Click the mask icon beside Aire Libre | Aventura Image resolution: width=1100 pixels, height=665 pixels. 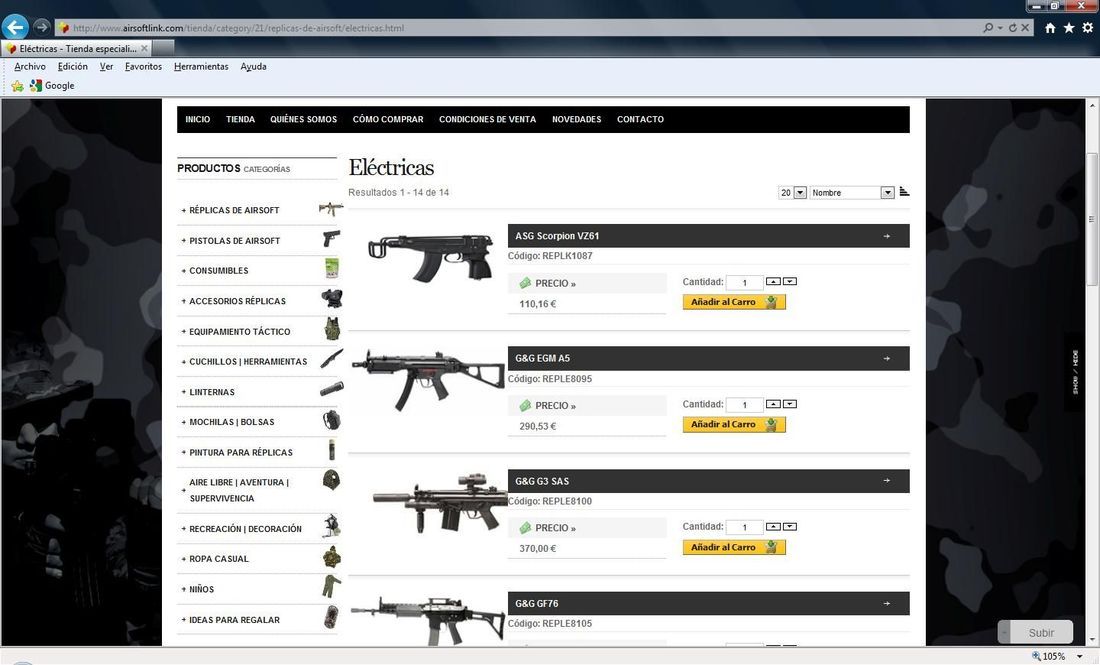tap(331, 481)
